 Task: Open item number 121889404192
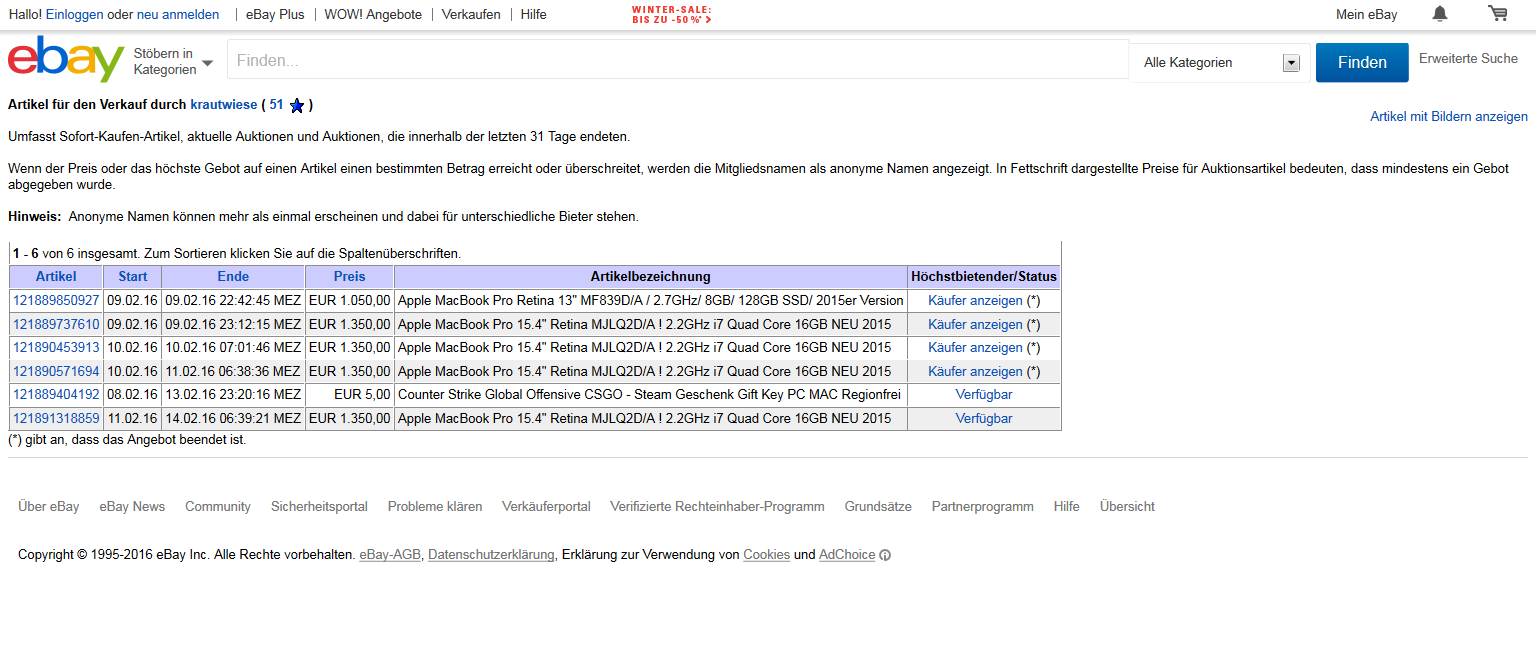[56, 395]
